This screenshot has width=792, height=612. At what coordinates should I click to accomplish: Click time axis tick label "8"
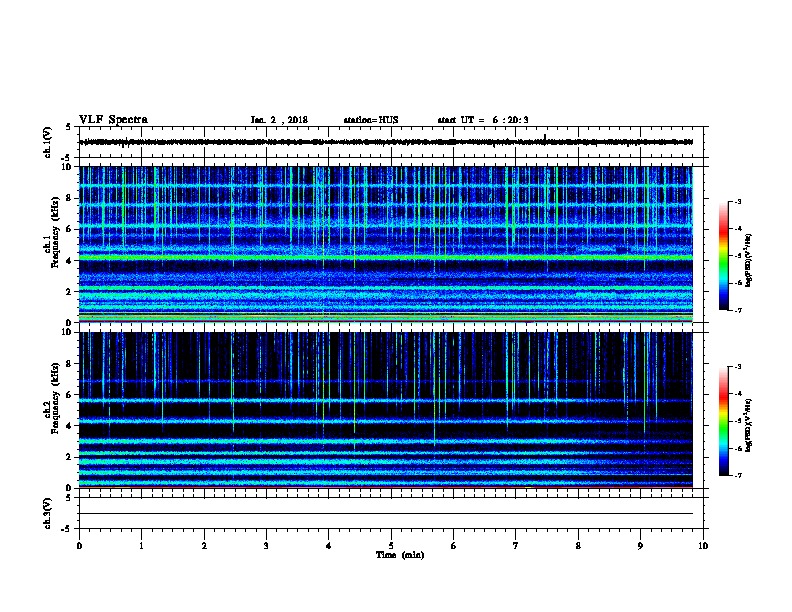click(578, 545)
